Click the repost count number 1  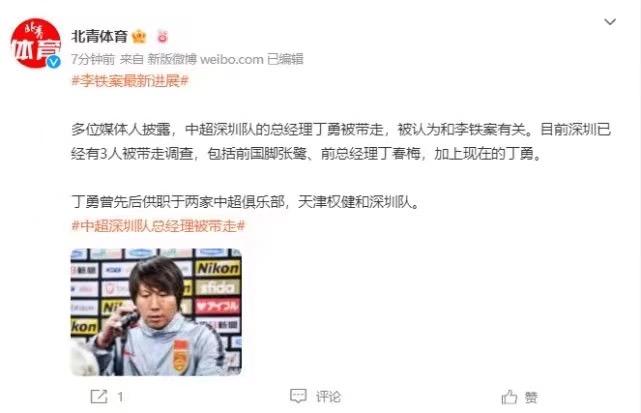click(120, 397)
